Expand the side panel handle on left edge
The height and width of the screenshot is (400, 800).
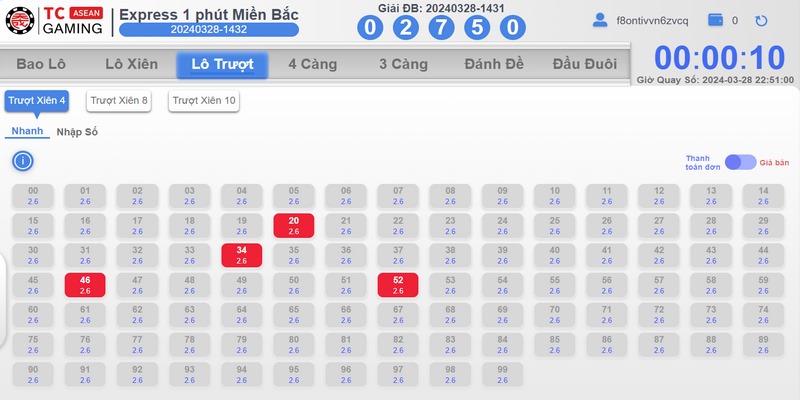click(3, 300)
